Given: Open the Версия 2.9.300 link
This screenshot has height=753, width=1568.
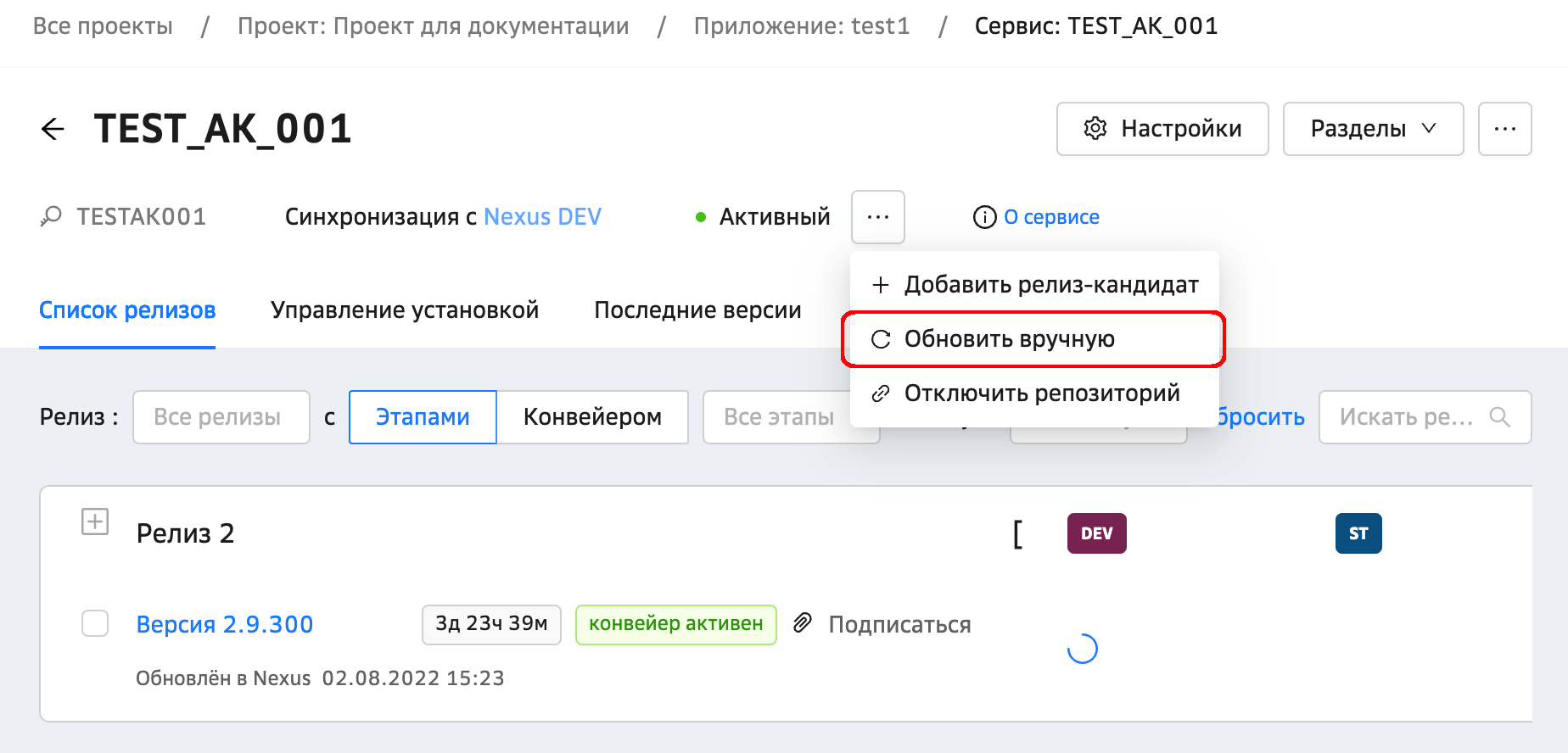Looking at the screenshot, I should pos(225,625).
